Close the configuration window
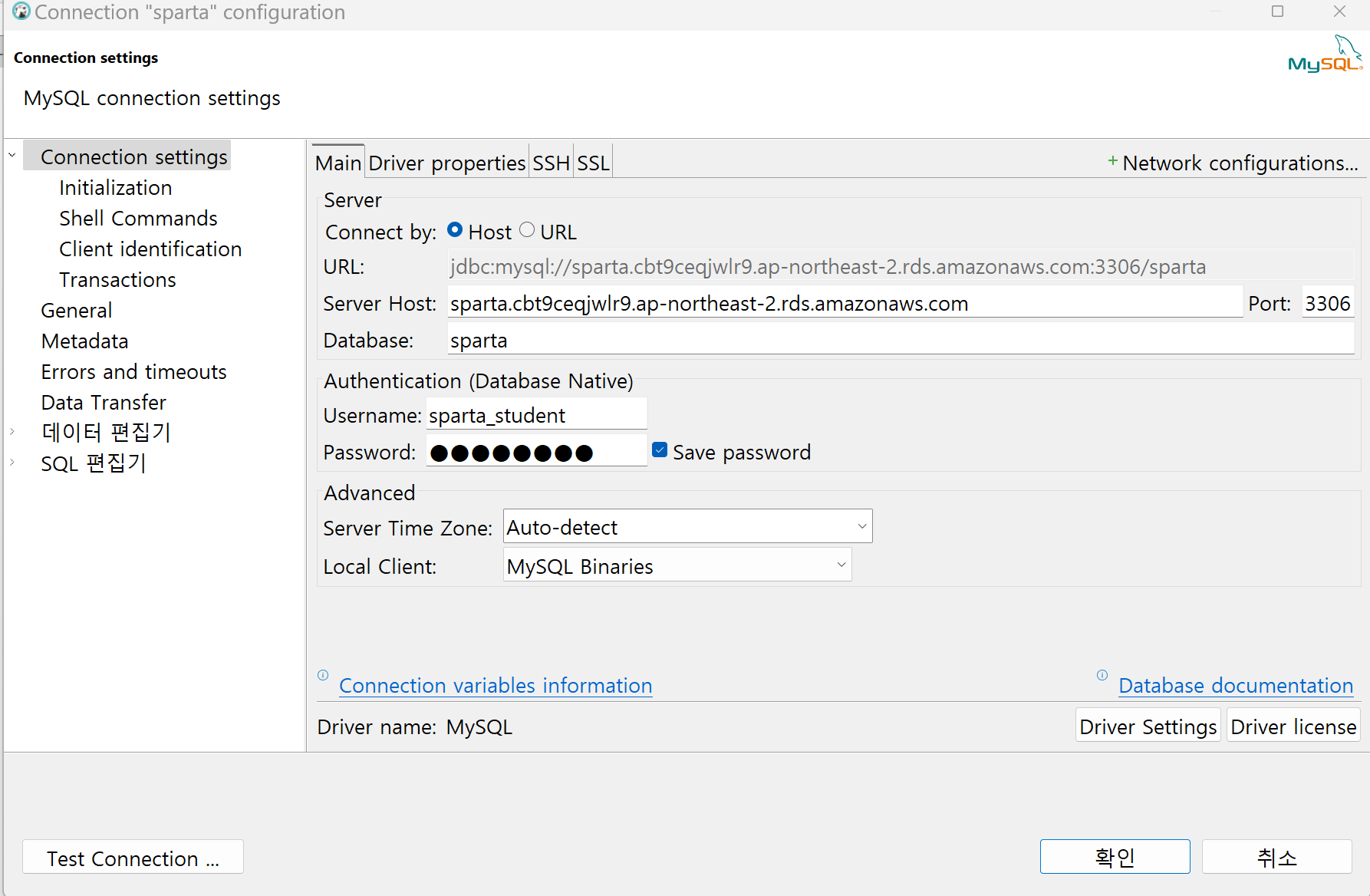This screenshot has width=1370, height=896. tap(1340, 12)
